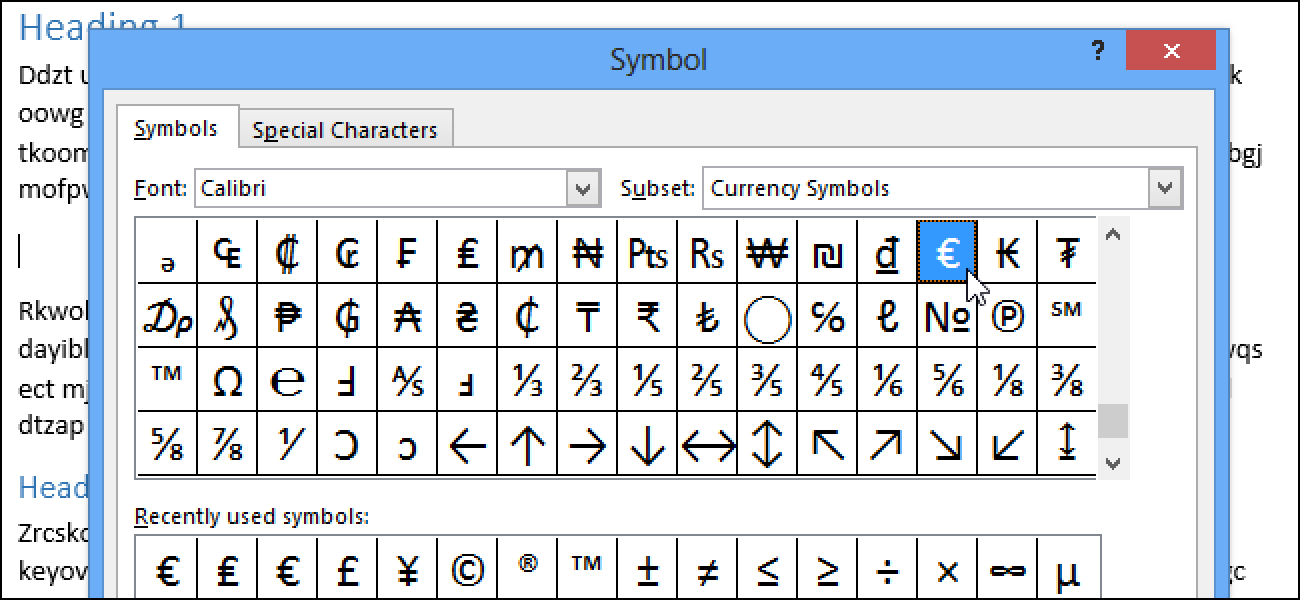Switch to the Special Characters tab
The image size is (1300, 600).
(x=345, y=130)
